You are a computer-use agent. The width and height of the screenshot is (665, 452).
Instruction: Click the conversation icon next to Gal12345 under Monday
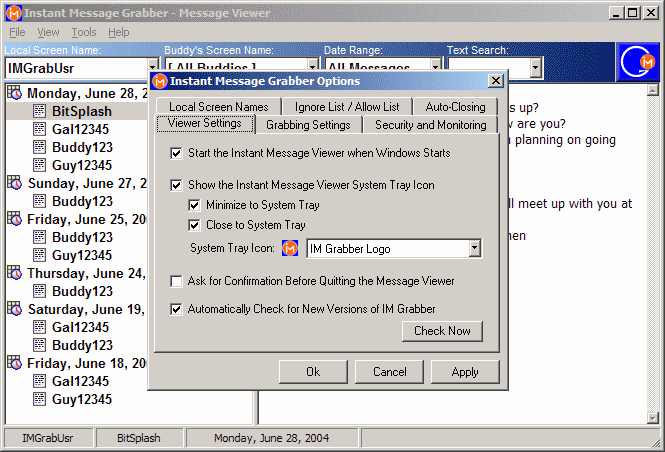(x=39, y=129)
